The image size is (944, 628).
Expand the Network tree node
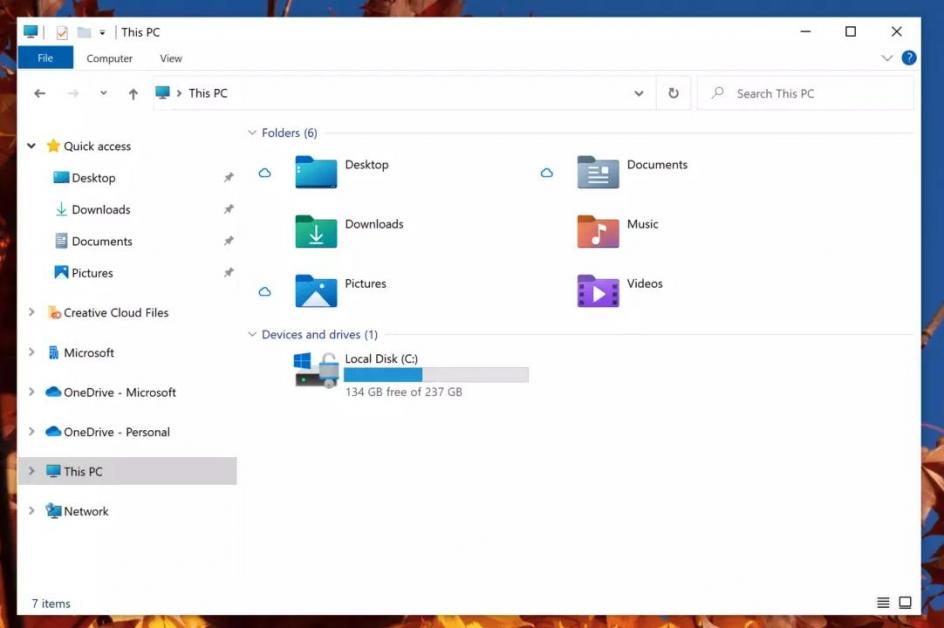31,511
